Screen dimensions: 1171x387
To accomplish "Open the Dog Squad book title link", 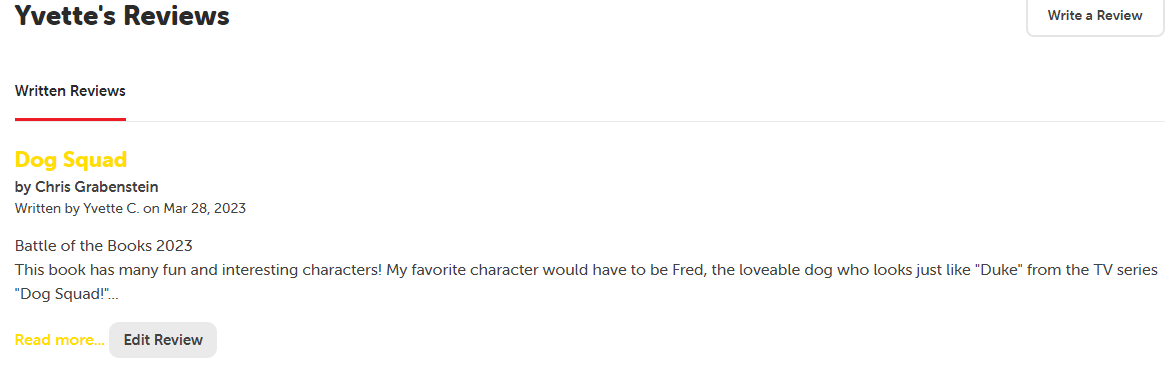I will click(71, 159).
